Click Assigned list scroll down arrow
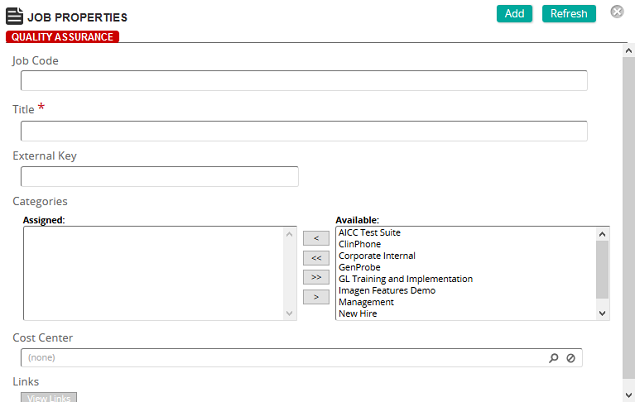 (x=289, y=313)
